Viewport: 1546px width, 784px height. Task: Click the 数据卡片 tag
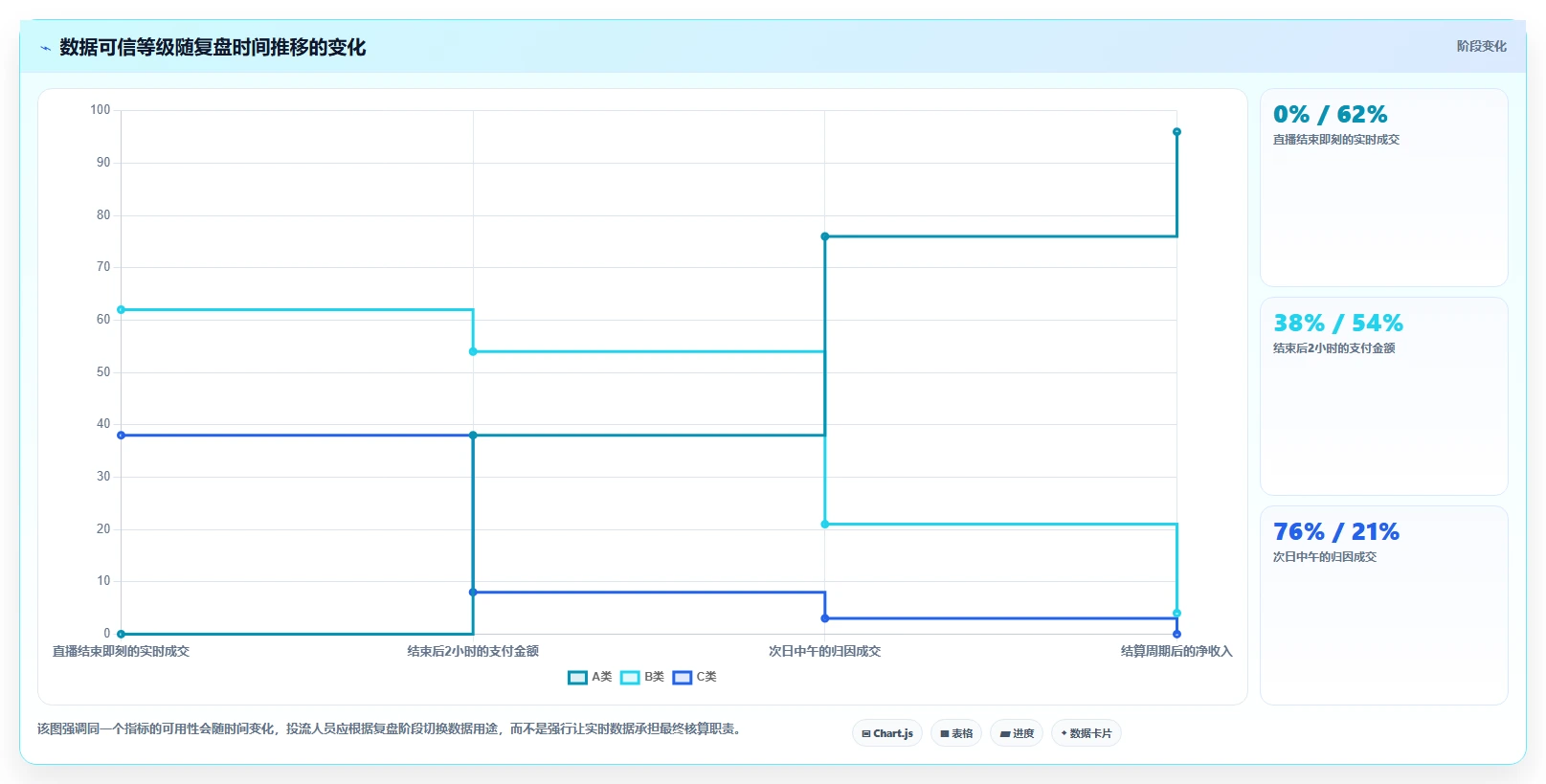click(1087, 733)
